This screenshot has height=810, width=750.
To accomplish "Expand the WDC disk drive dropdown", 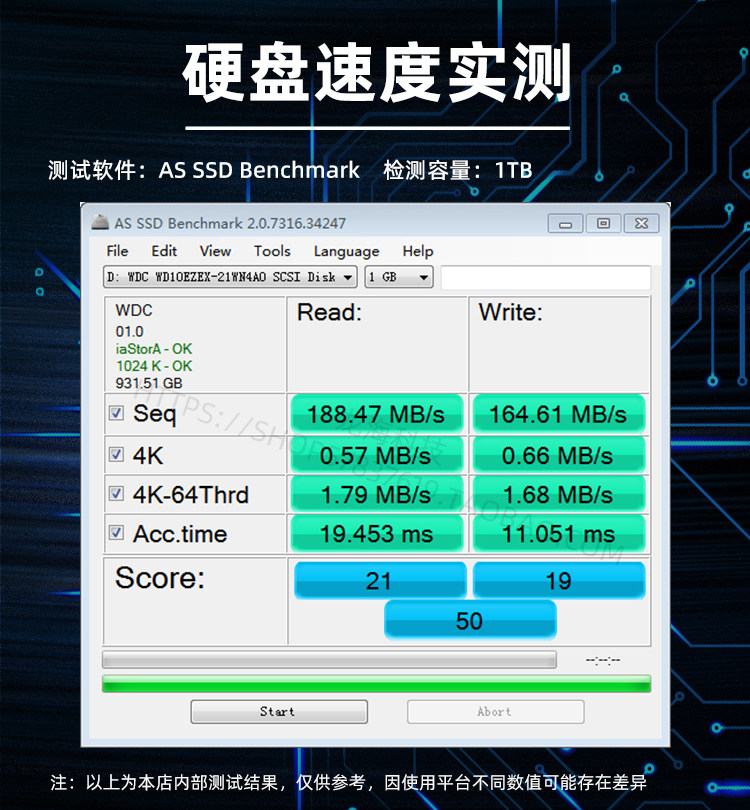I will [230, 277].
